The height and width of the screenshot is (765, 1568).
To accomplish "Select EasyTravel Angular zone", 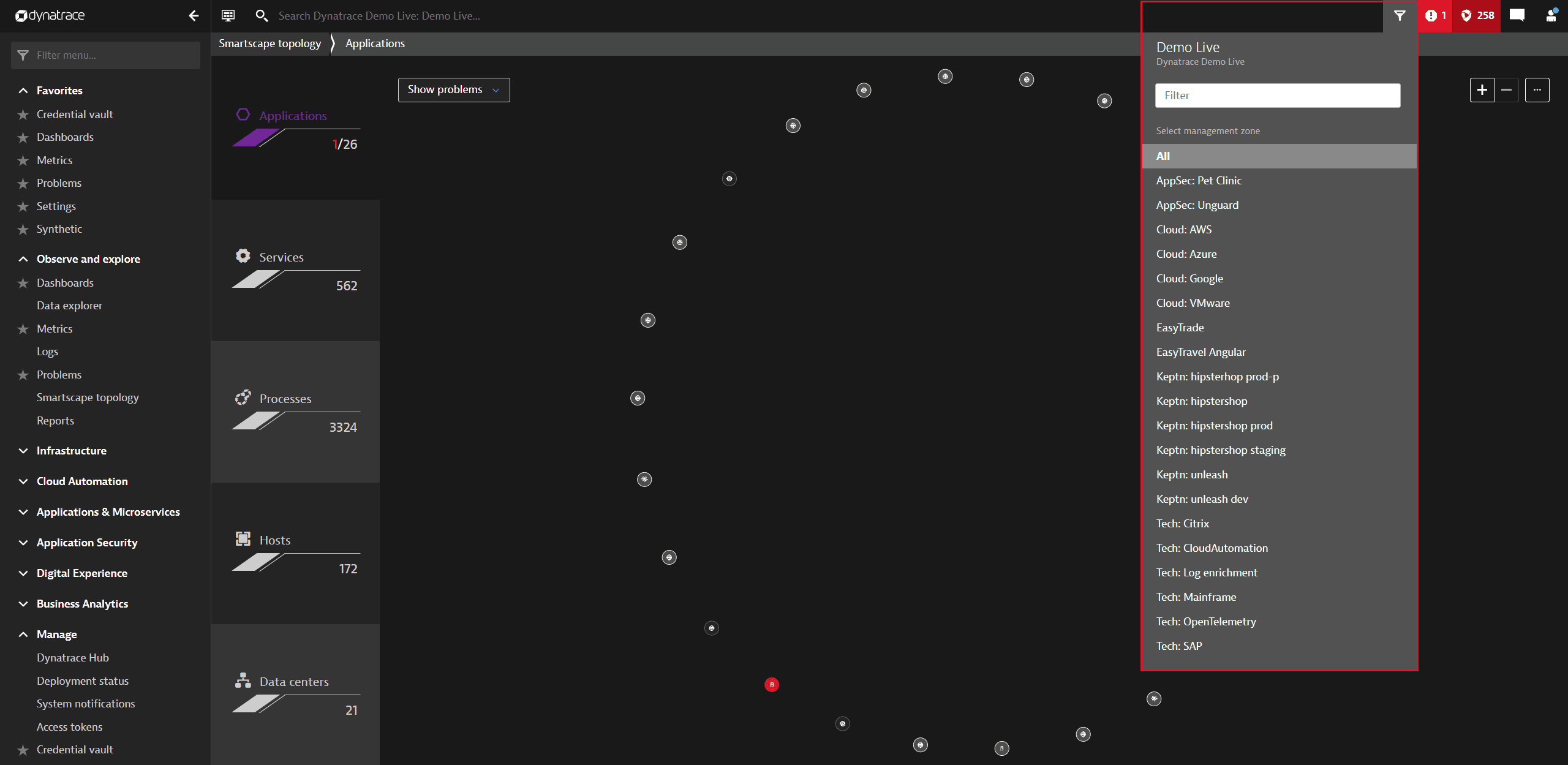I will (x=1280, y=352).
